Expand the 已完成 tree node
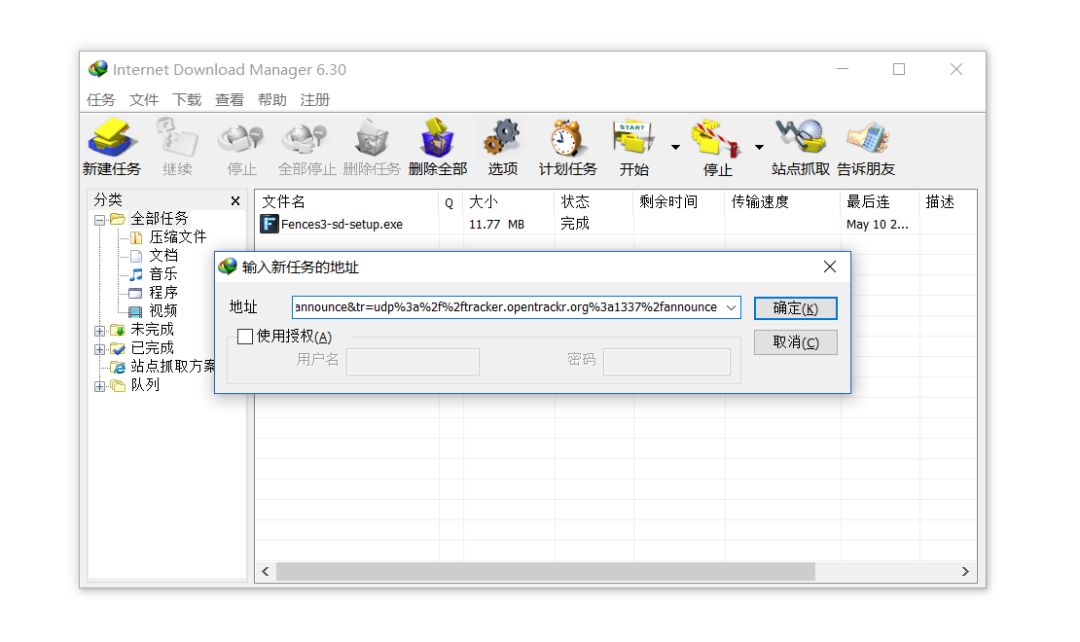 [100, 349]
